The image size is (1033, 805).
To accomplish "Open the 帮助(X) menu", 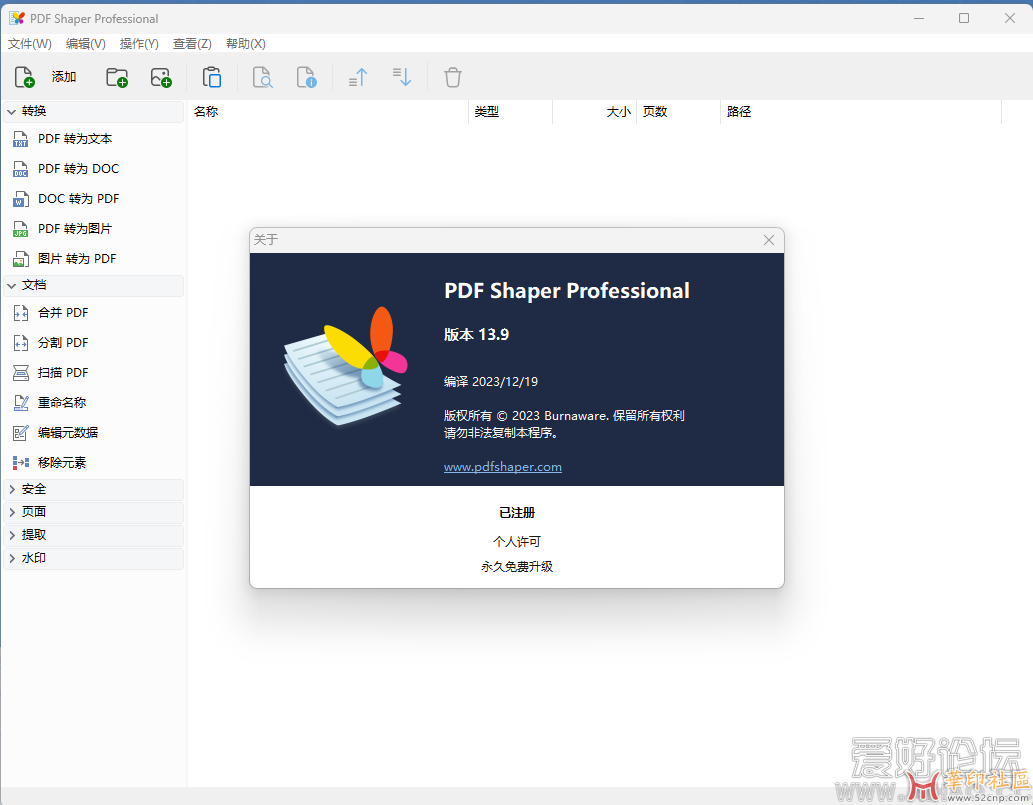I will (245, 44).
